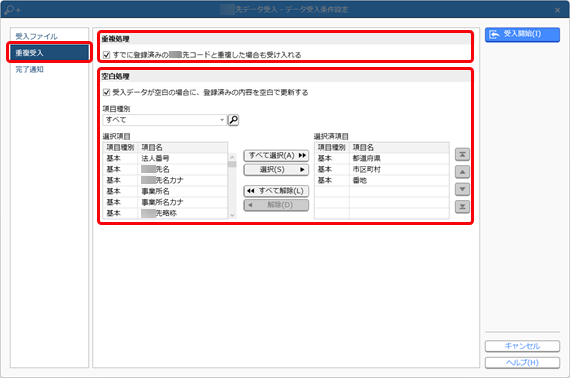Viewport: 570px width, 378px height.
Task: Select the row ending in 先略称
Action: pyautogui.click(x=165, y=213)
